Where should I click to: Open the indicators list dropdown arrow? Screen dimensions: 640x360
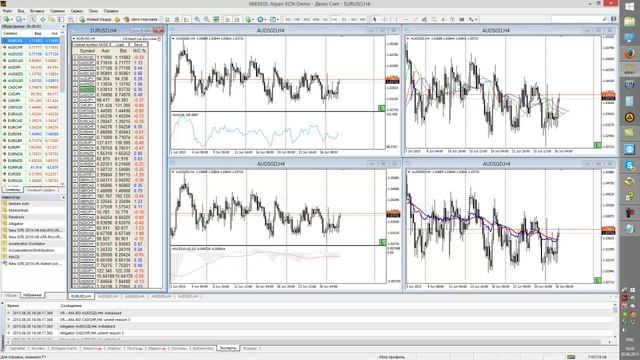(x=253, y=19)
